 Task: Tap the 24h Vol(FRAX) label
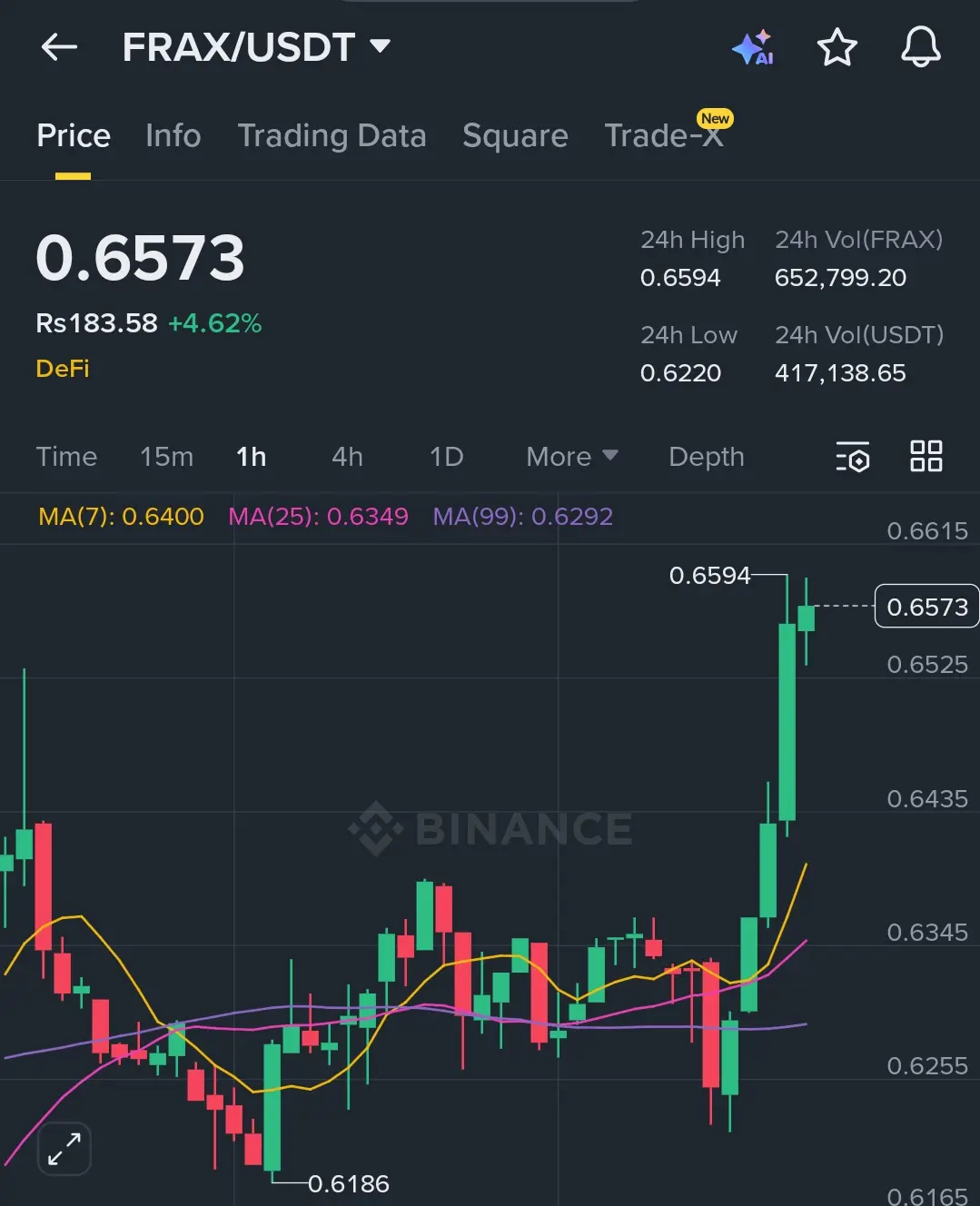click(858, 240)
